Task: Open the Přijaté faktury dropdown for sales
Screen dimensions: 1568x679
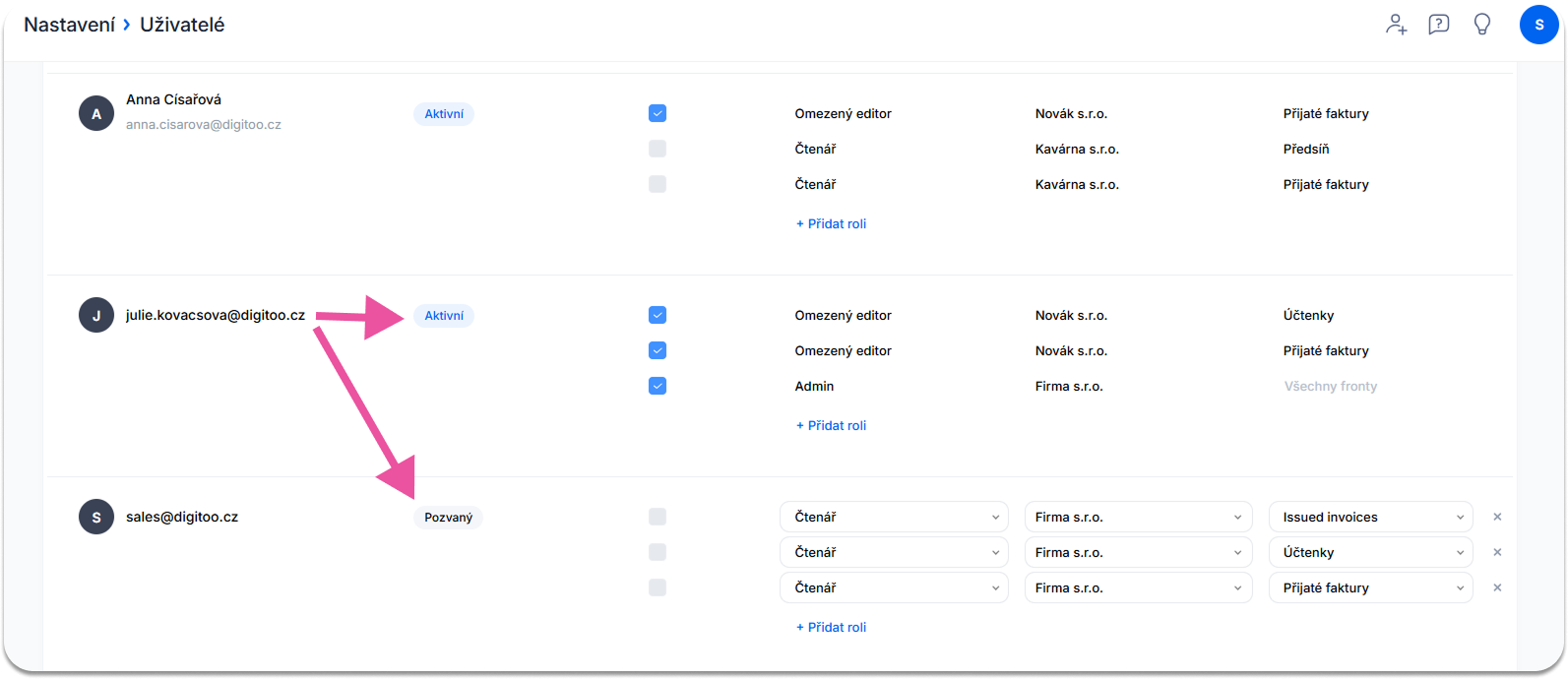Action: (1370, 587)
